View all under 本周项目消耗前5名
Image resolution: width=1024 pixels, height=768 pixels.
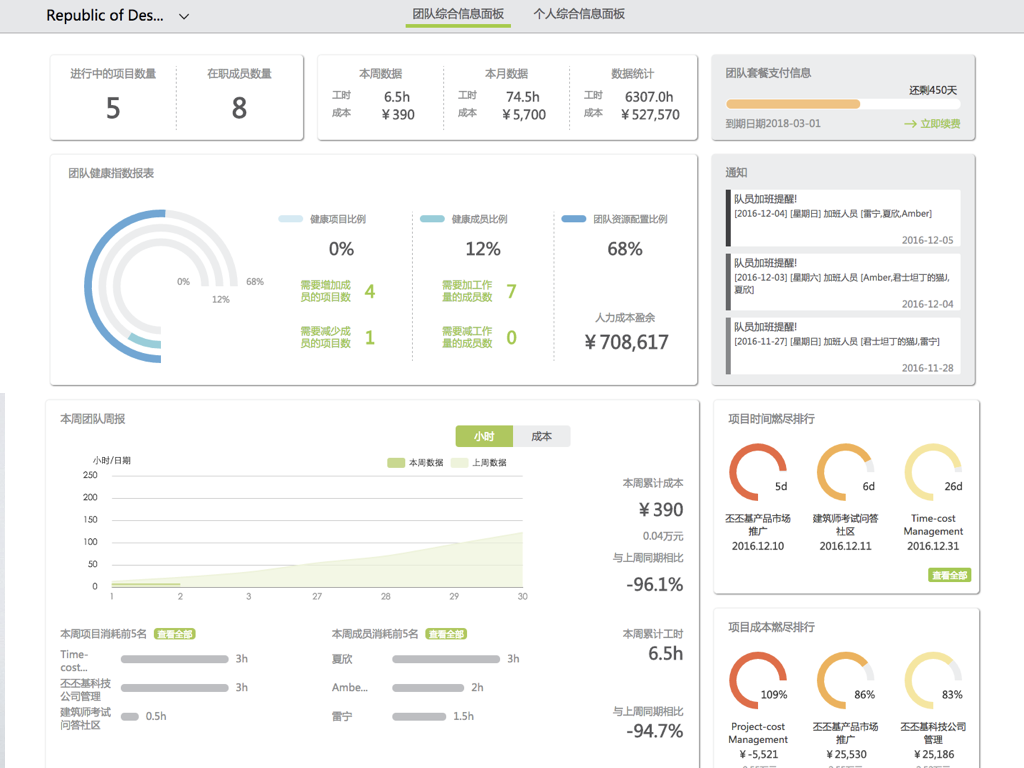coord(174,634)
